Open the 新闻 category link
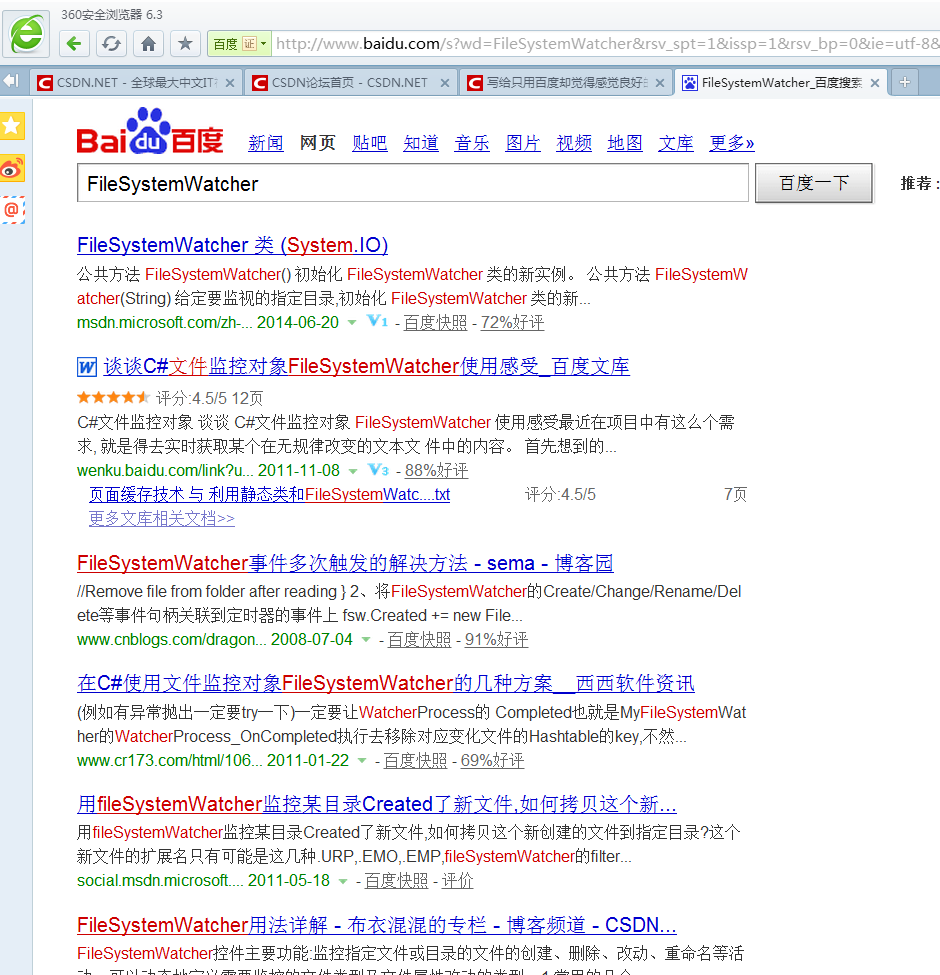 point(265,143)
